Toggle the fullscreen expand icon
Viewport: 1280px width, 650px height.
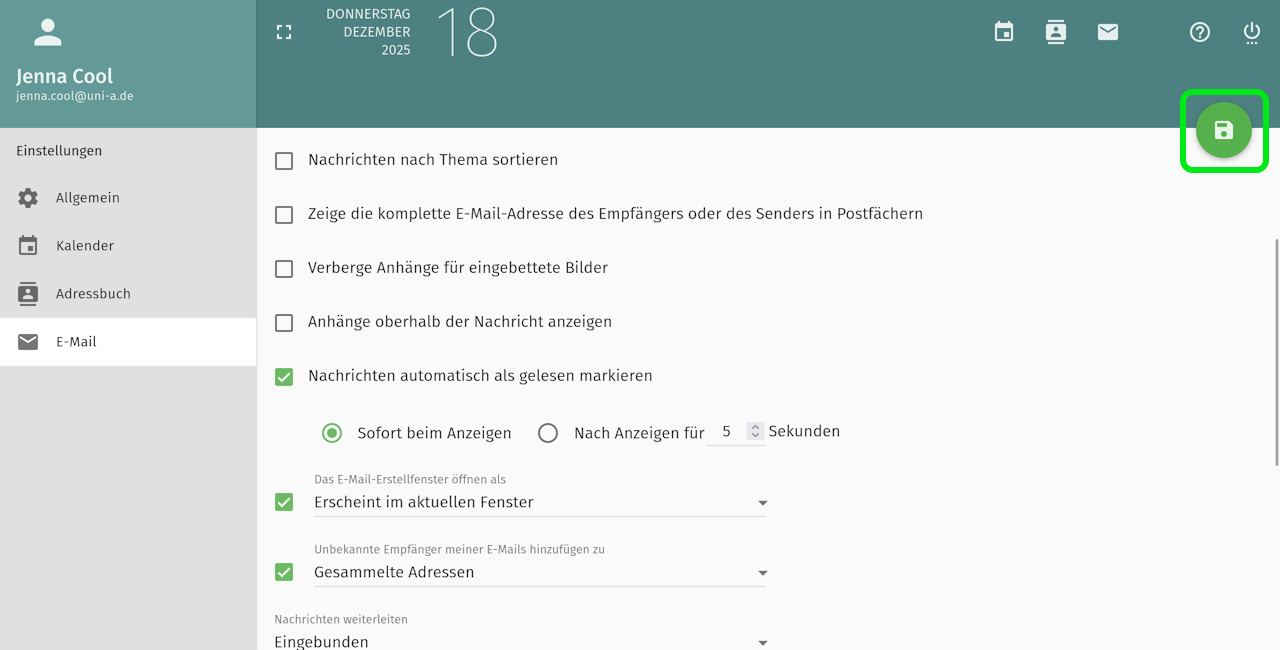coord(284,32)
